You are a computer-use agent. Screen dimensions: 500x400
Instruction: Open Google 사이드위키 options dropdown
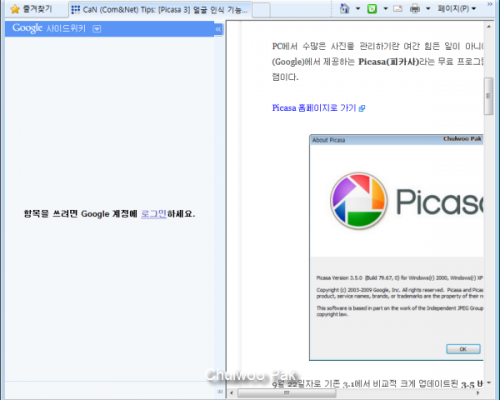[97, 29]
